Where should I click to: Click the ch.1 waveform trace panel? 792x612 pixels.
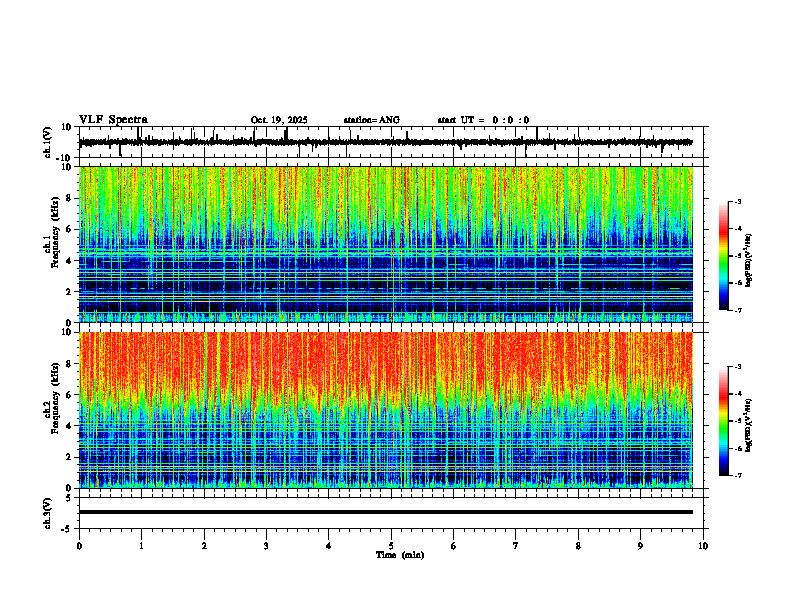[393, 142]
